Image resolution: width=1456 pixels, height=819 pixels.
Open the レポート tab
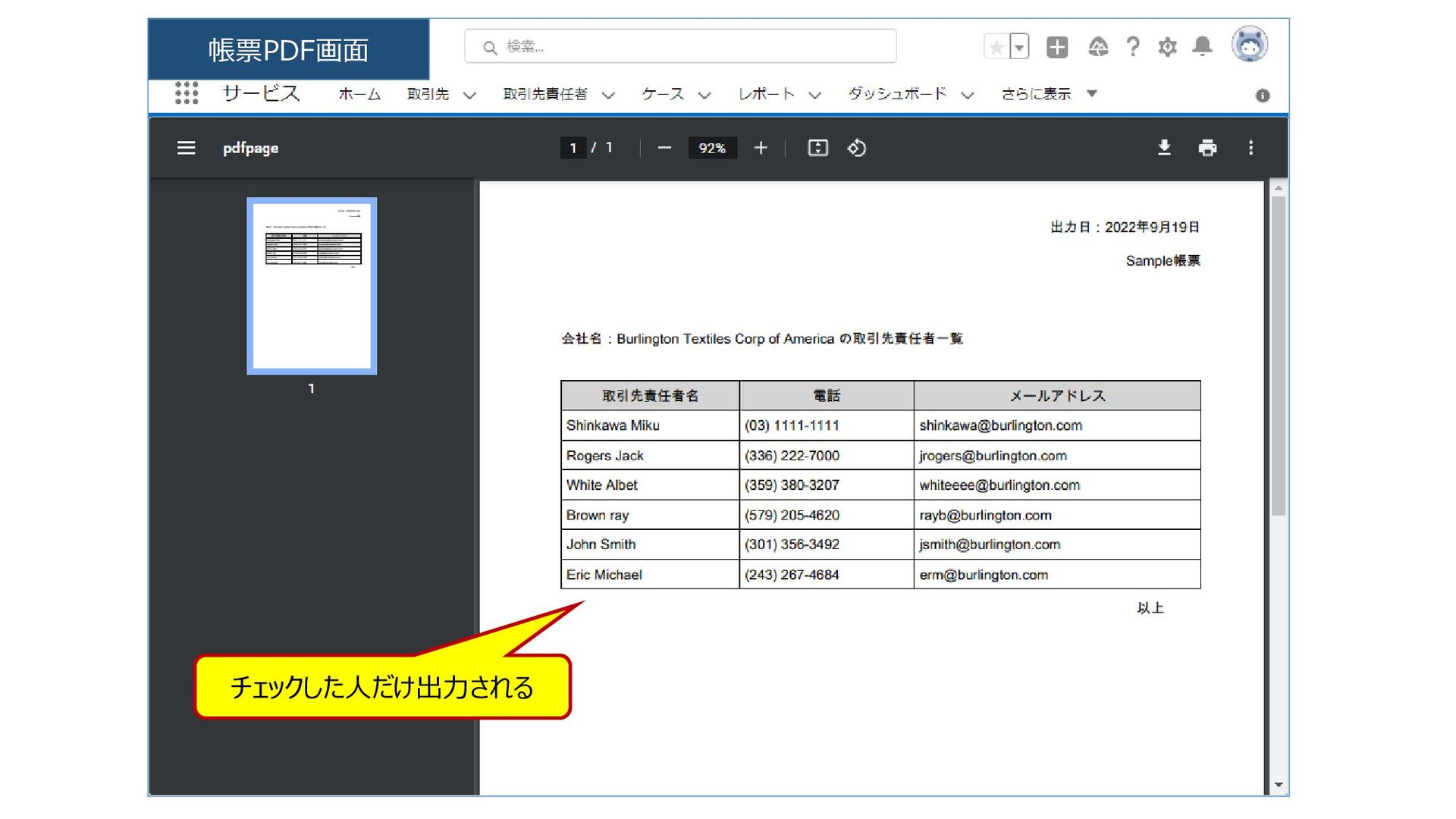click(x=766, y=94)
